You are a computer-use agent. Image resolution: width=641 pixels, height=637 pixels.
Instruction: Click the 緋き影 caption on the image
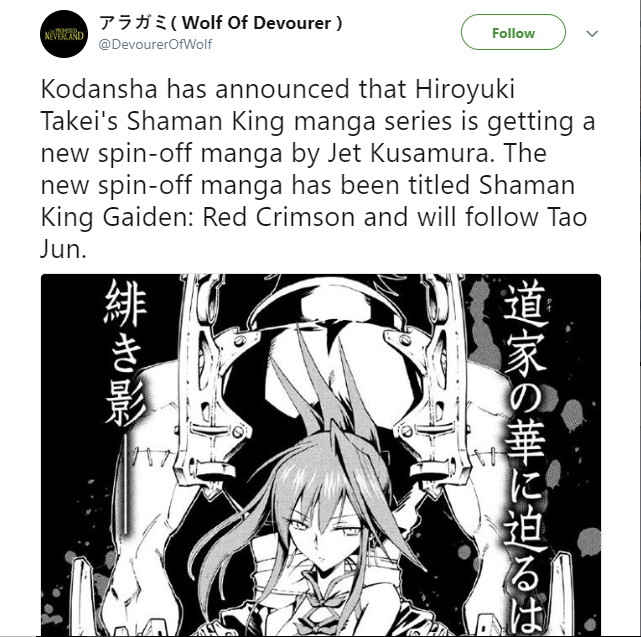point(125,354)
